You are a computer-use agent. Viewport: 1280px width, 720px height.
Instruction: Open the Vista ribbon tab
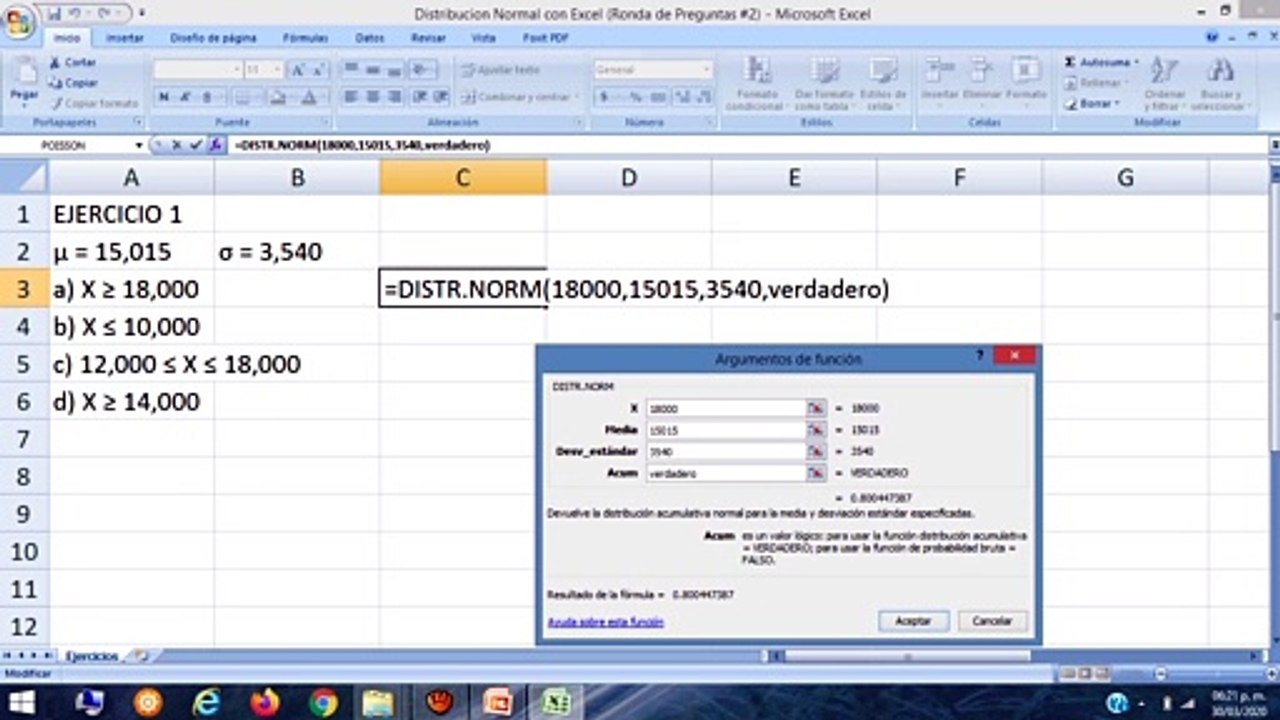(x=483, y=38)
